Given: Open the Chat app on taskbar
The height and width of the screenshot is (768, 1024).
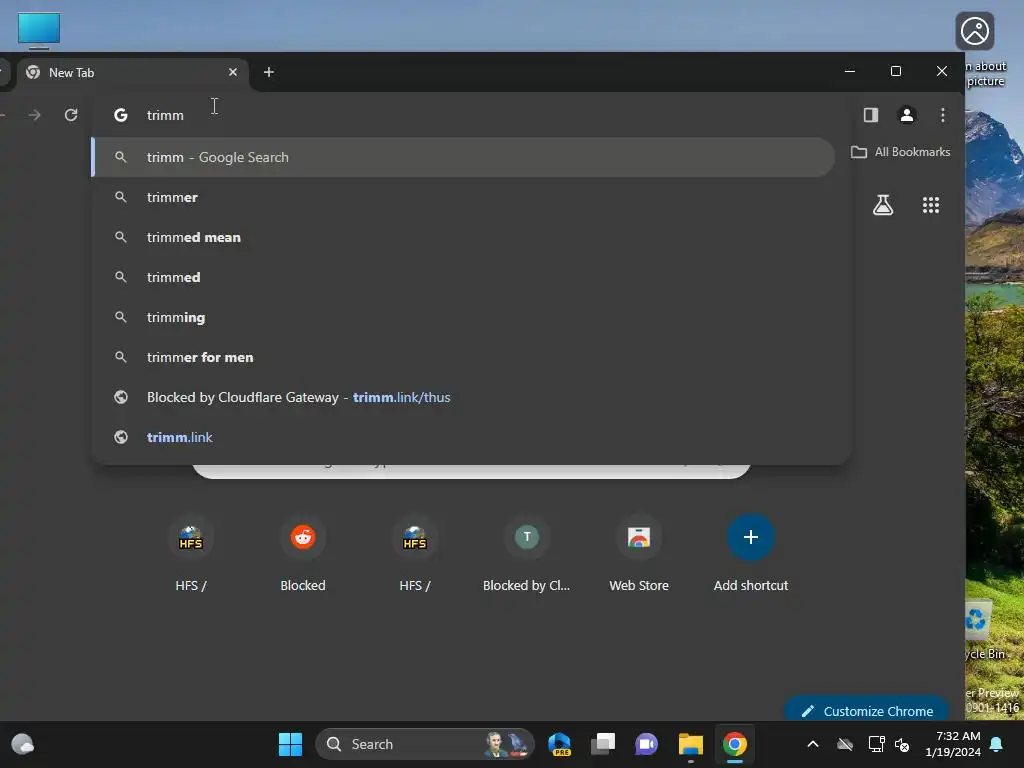Looking at the screenshot, I should tap(647, 744).
